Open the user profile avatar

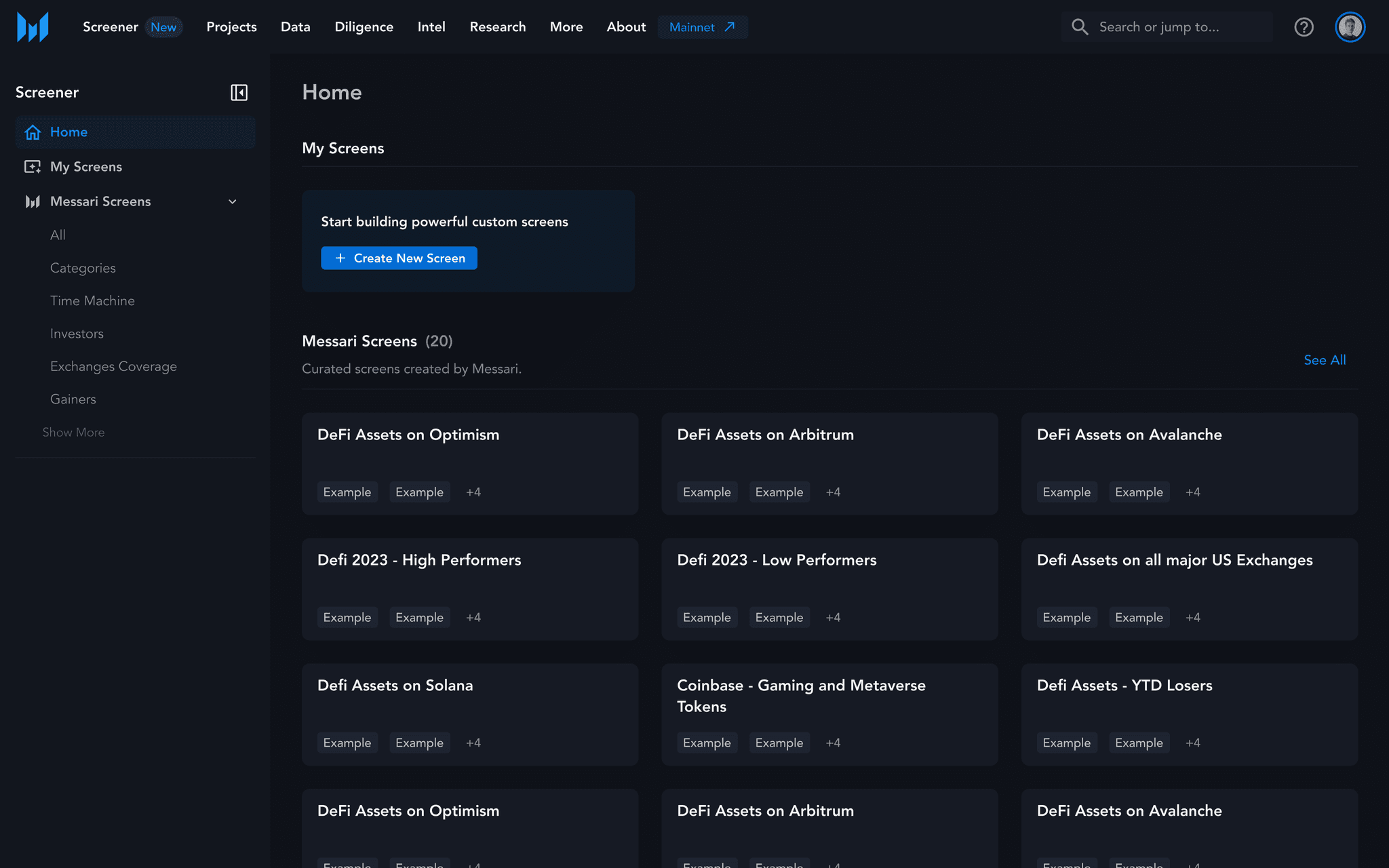click(x=1350, y=27)
